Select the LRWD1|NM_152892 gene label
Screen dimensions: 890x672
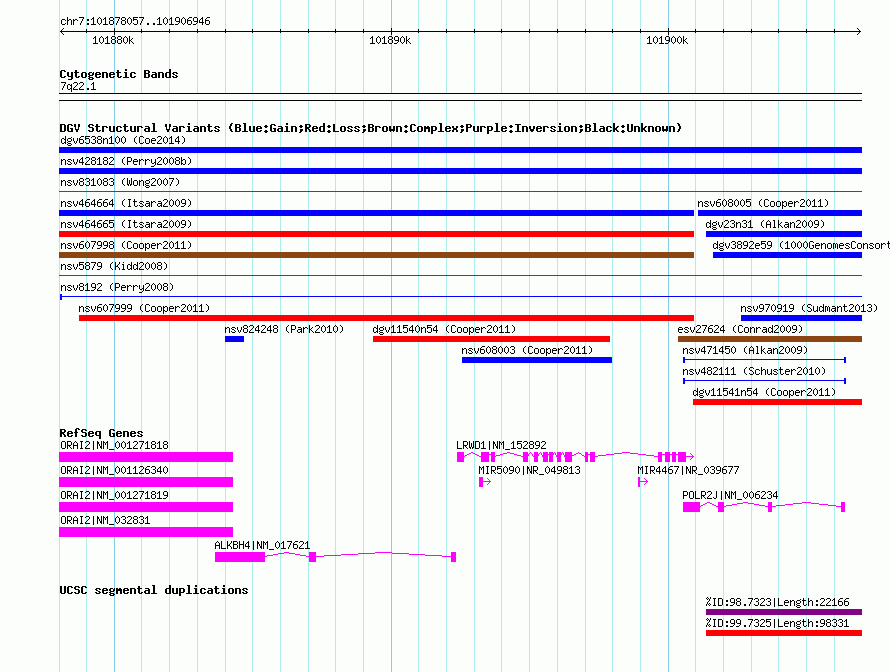(501, 446)
